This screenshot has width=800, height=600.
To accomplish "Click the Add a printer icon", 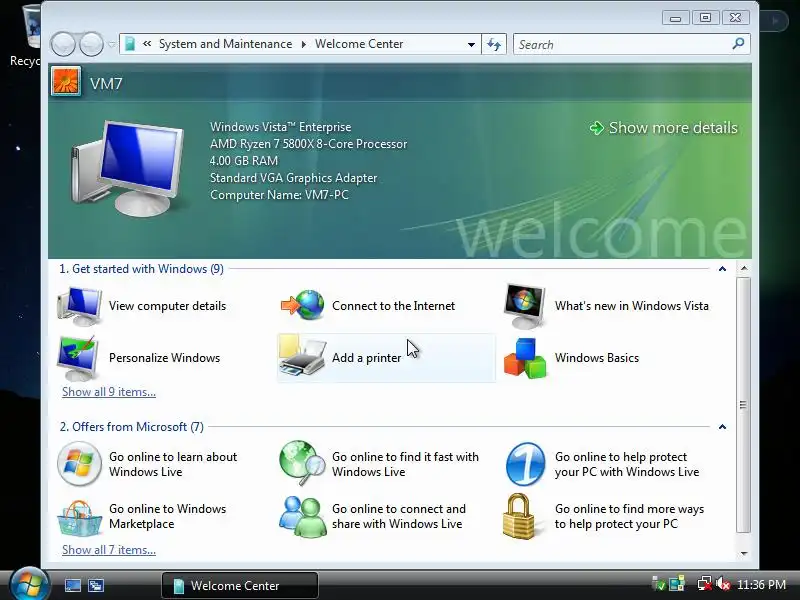I will click(x=303, y=357).
